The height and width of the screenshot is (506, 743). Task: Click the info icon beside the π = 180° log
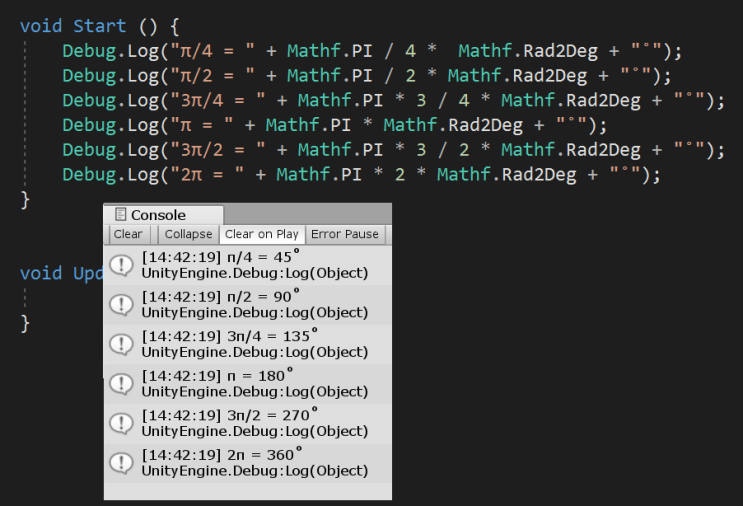[121, 384]
